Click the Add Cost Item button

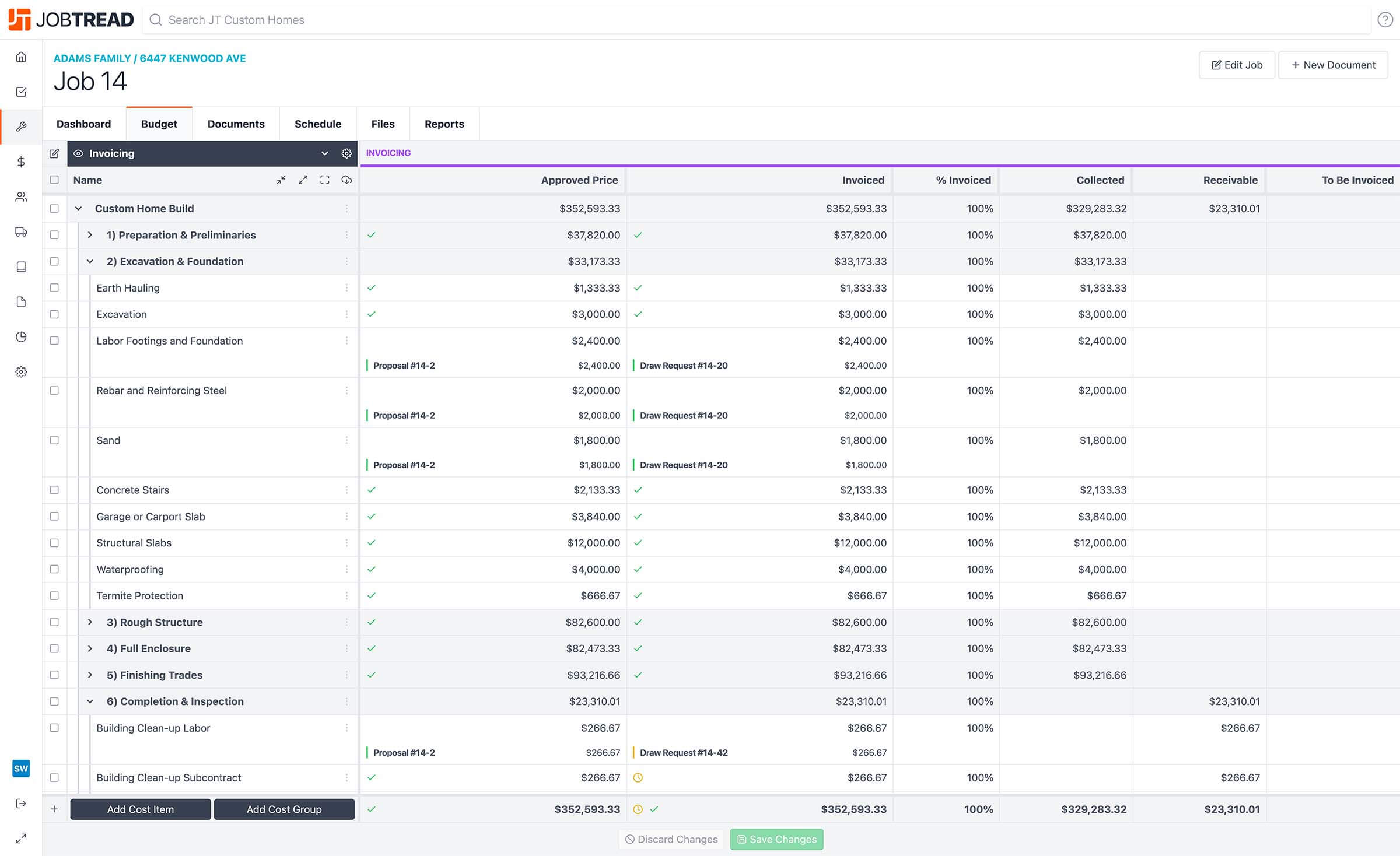tap(141, 809)
